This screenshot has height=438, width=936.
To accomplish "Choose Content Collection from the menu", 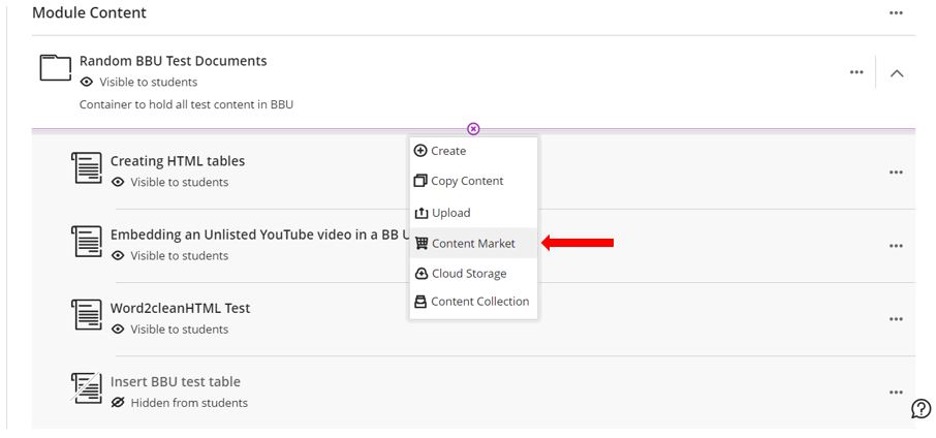I will (x=479, y=301).
